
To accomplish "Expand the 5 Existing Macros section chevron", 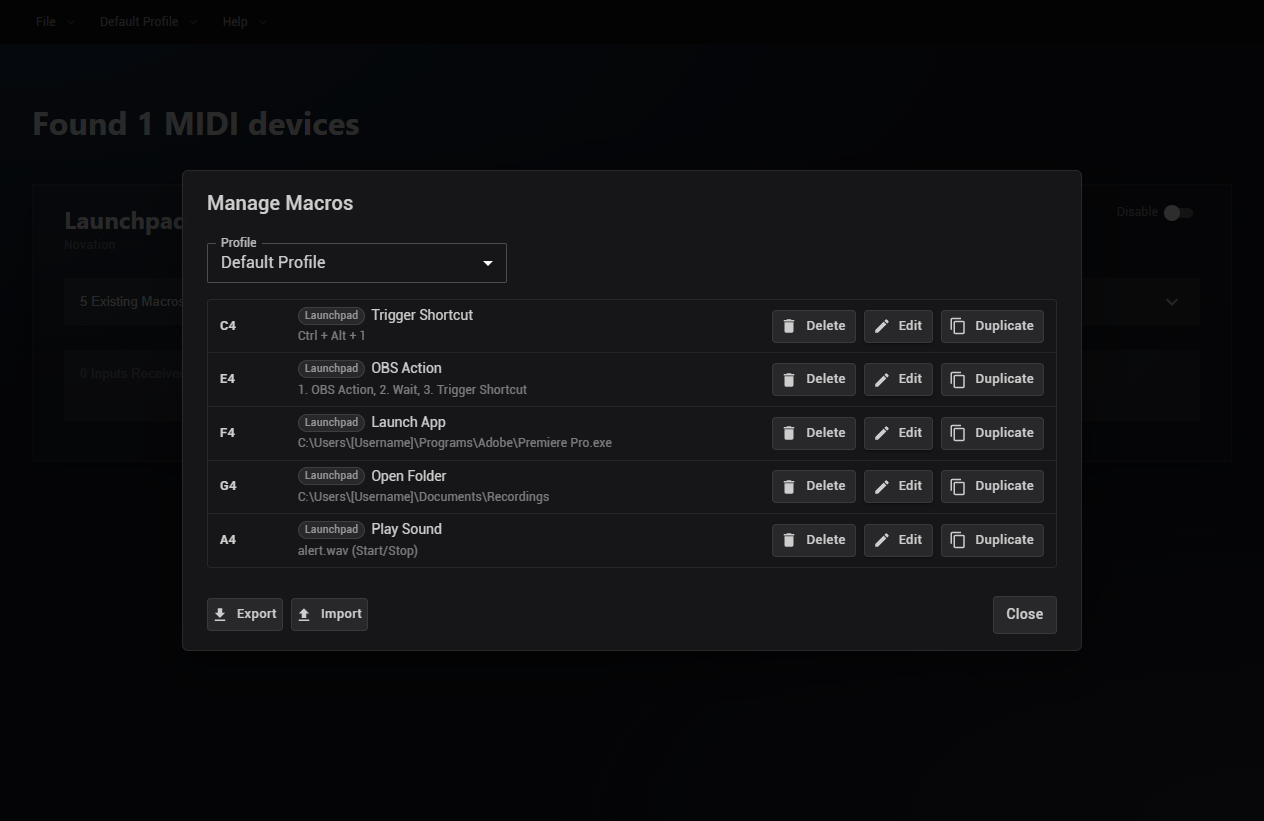I will 1172,302.
